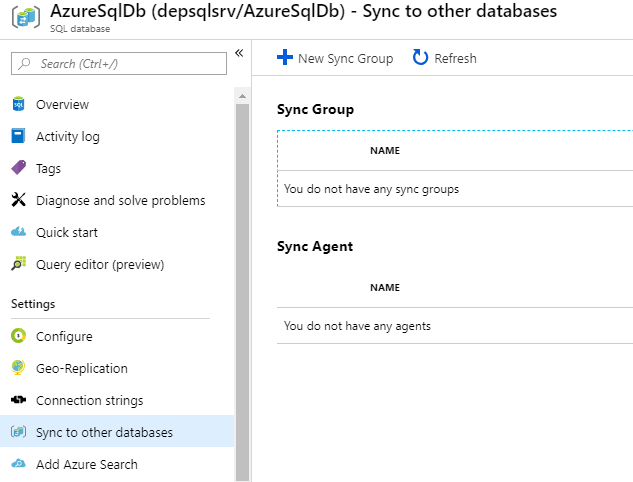Click the Activity log book icon
633x482 pixels.
tap(18, 136)
